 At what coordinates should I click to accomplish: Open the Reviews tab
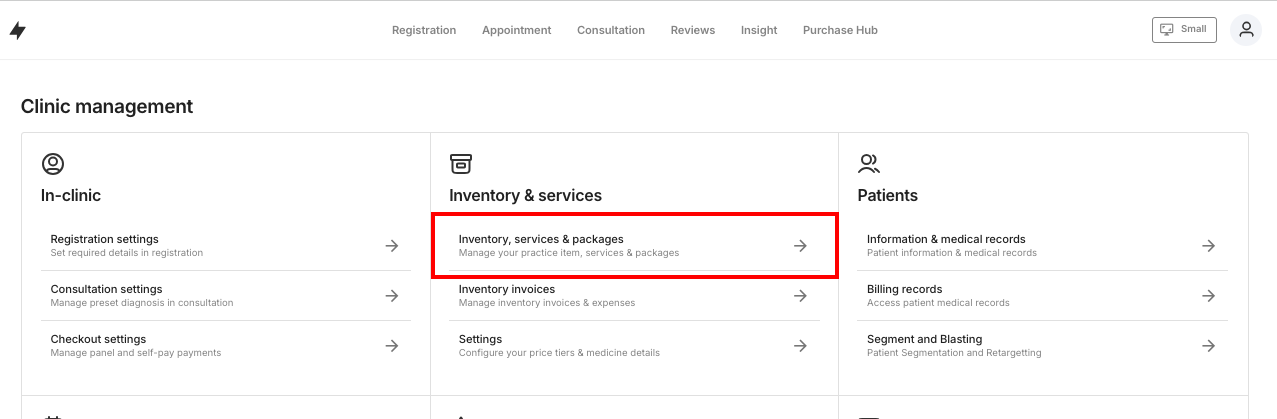tap(693, 30)
